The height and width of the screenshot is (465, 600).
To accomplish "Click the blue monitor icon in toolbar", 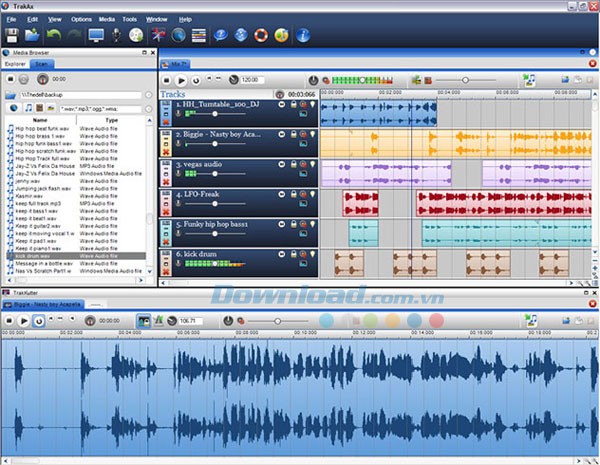I will [96, 36].
